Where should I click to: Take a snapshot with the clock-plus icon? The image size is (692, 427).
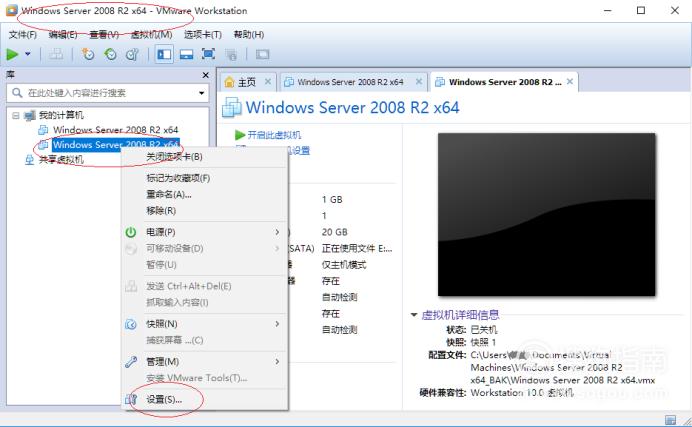coord(88,54)
